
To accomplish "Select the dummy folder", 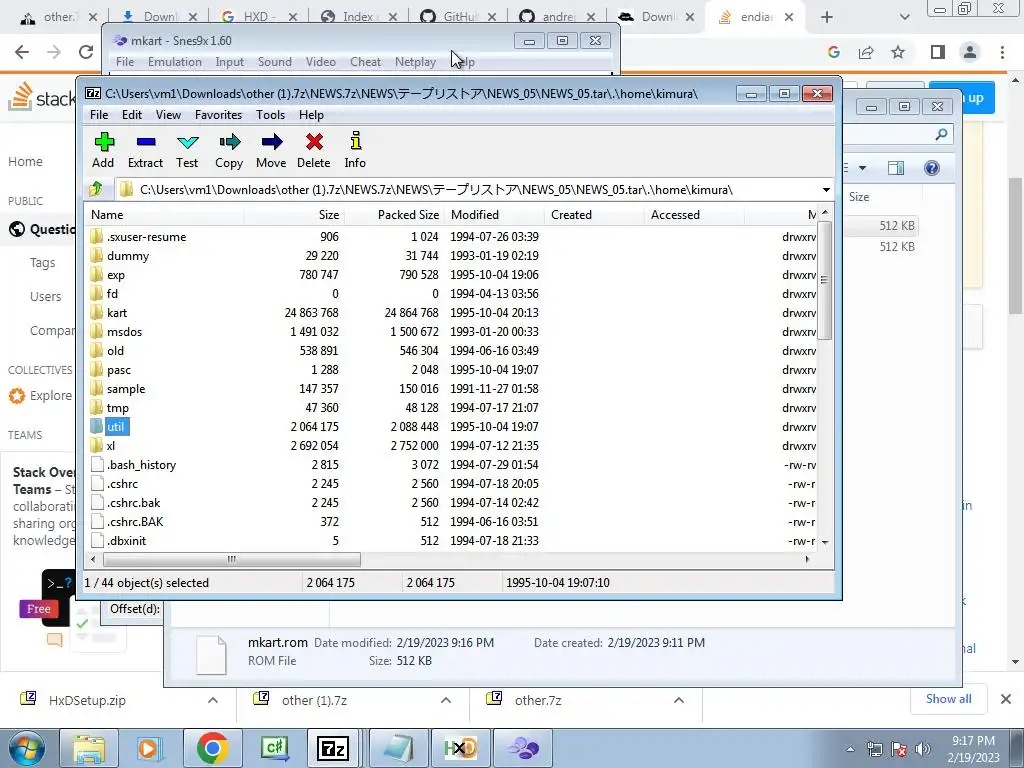I will pyautogui.click(x=128, y=256).
